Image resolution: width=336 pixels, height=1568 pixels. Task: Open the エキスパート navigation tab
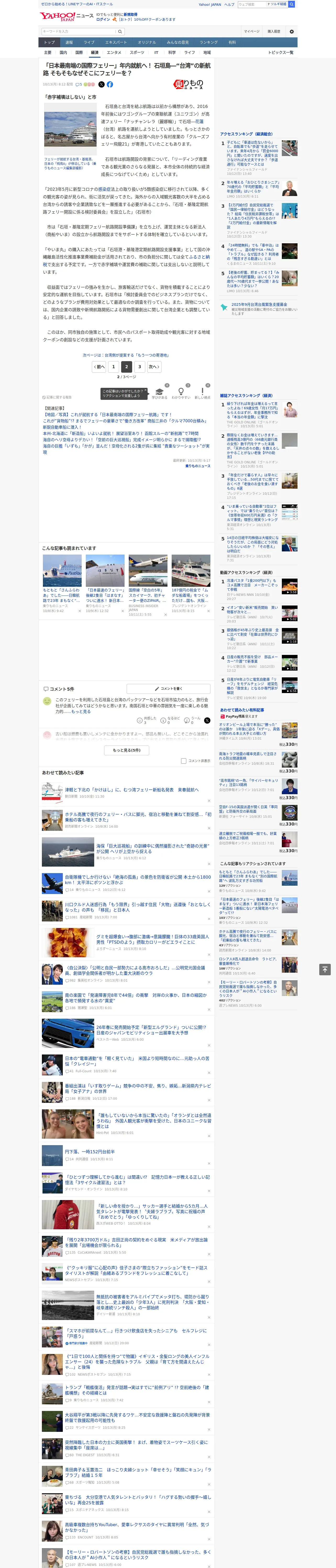coord(116,43)
